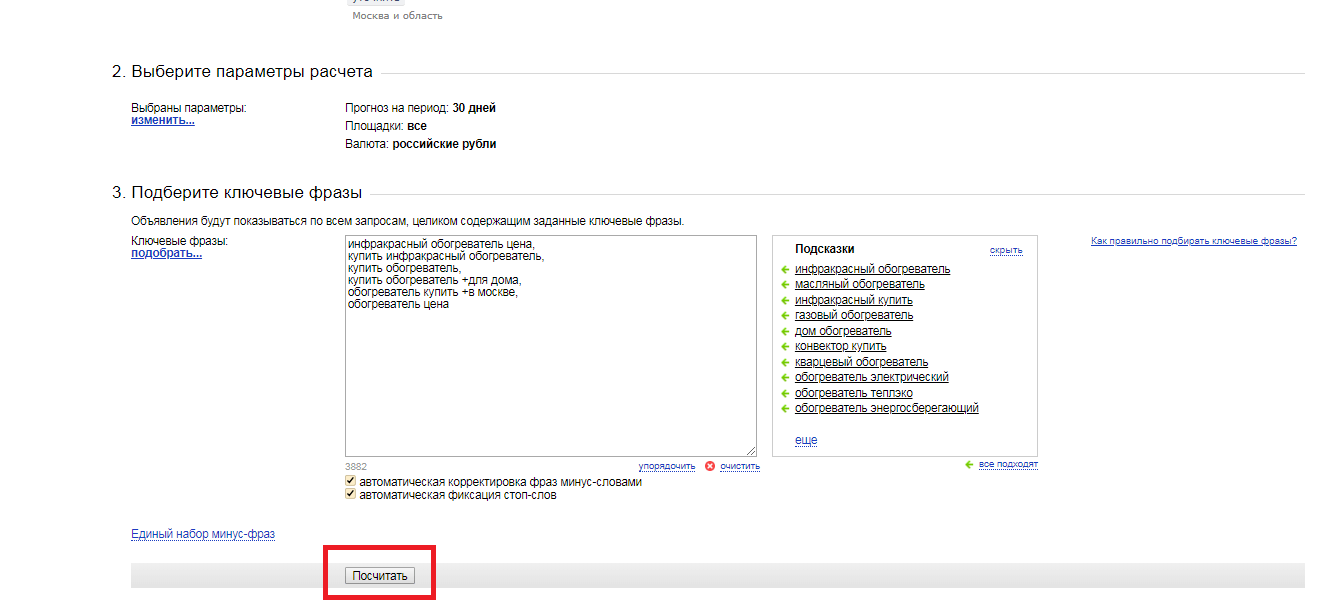
Task: Click arrow icon beside 'обогреватель энергосберегающий'
Action: pos(786,409)
